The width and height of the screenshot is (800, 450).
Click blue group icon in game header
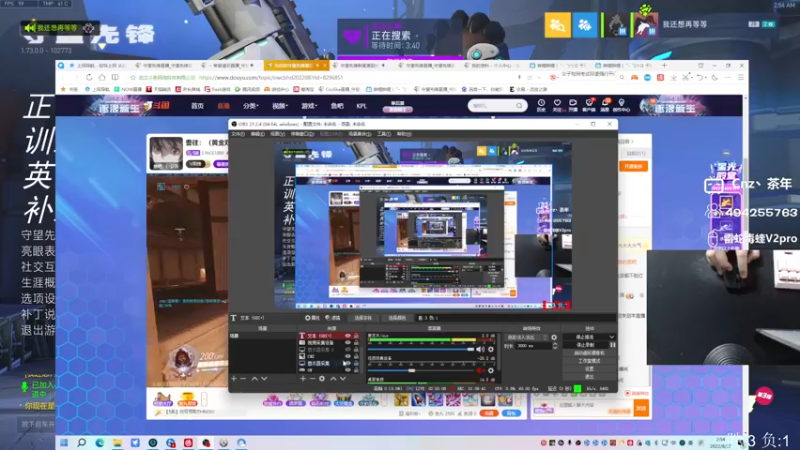tap(585, 24)
